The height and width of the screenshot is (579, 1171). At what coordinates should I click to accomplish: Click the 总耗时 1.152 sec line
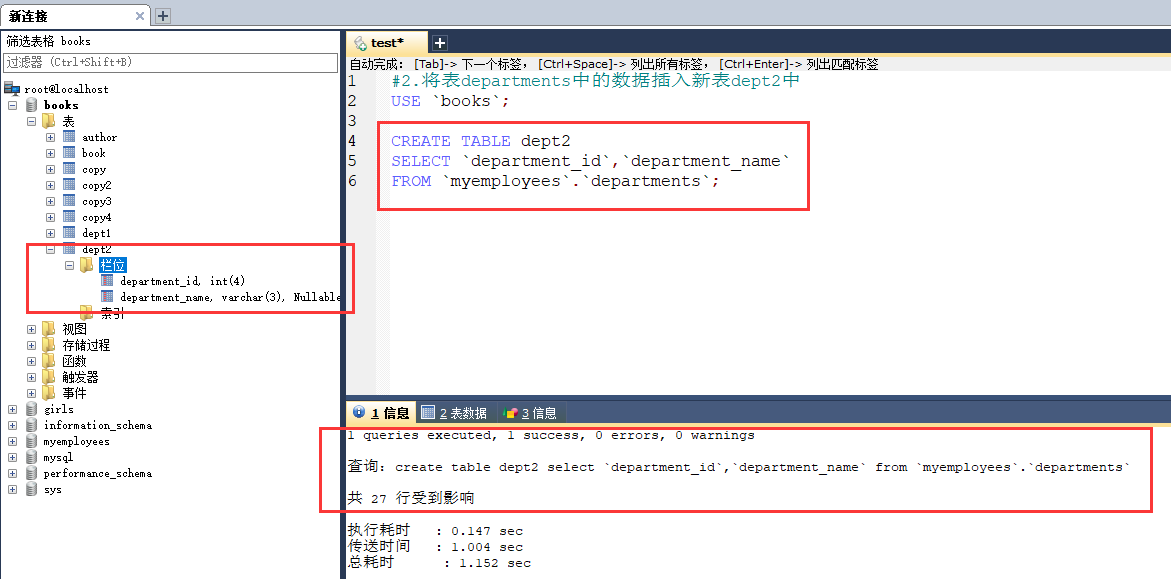[x=439, y=563]
